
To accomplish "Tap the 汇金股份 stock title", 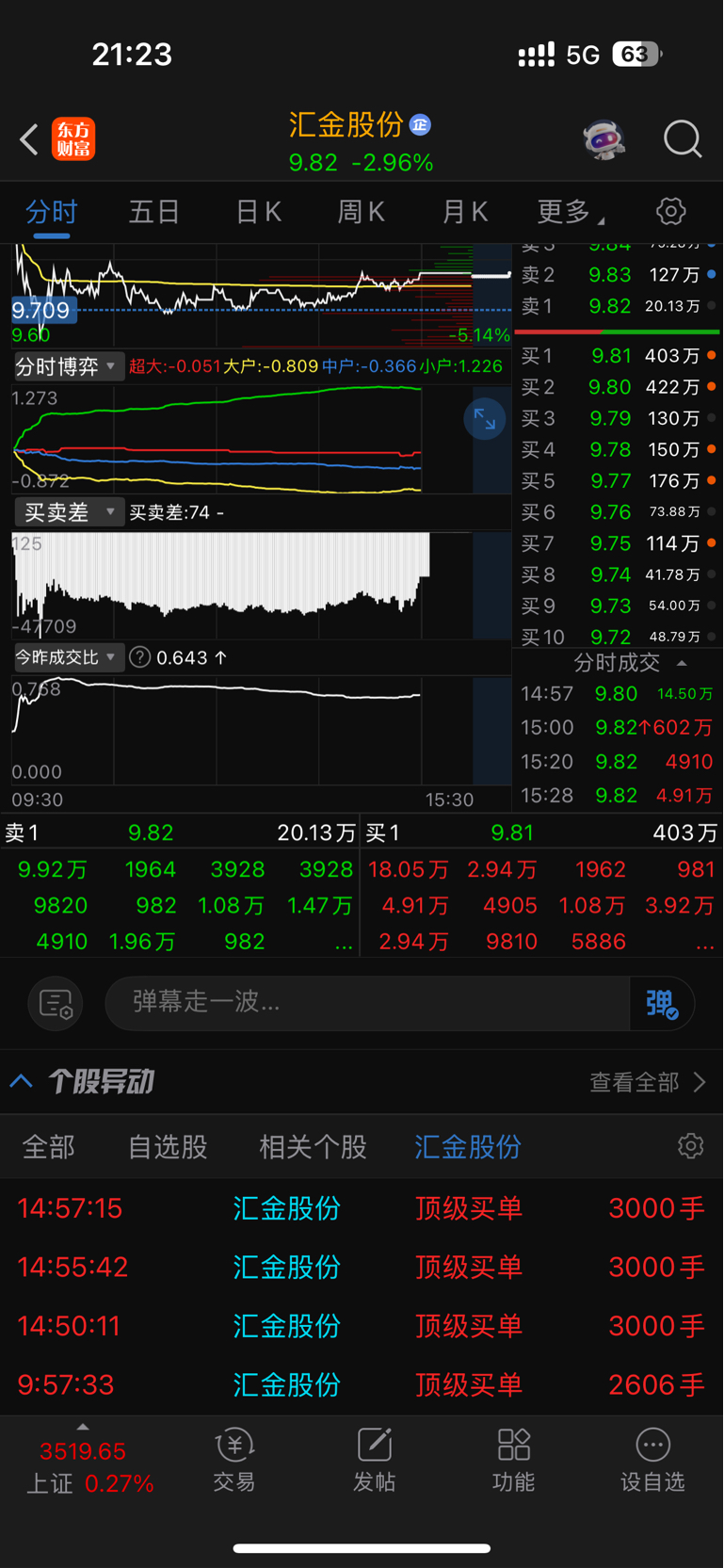I will pos(346,124).
